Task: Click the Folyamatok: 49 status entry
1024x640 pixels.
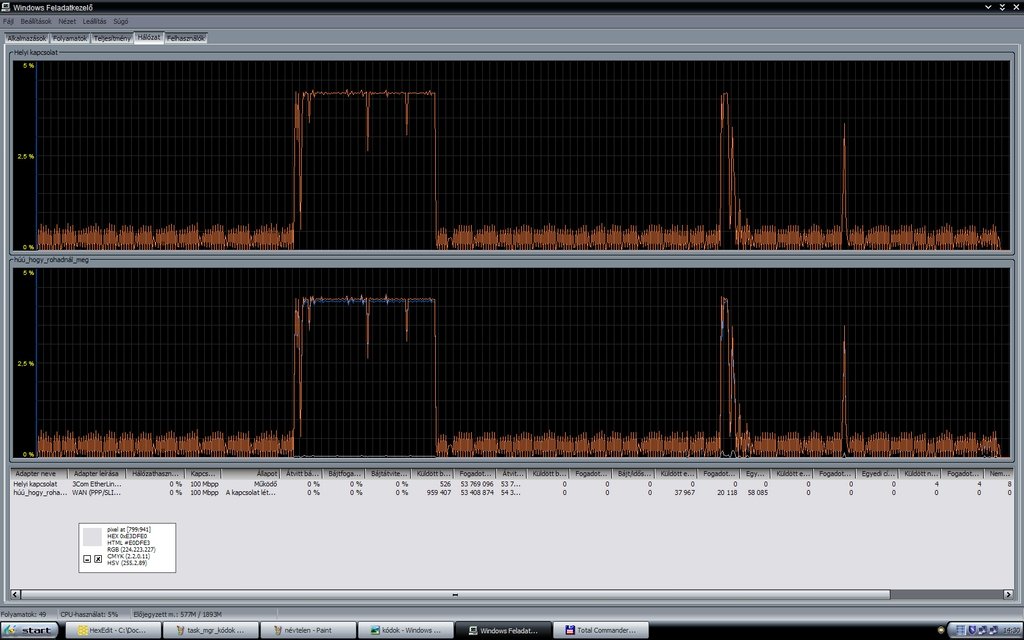Action: pyautogui.click(x=24, y=615)
